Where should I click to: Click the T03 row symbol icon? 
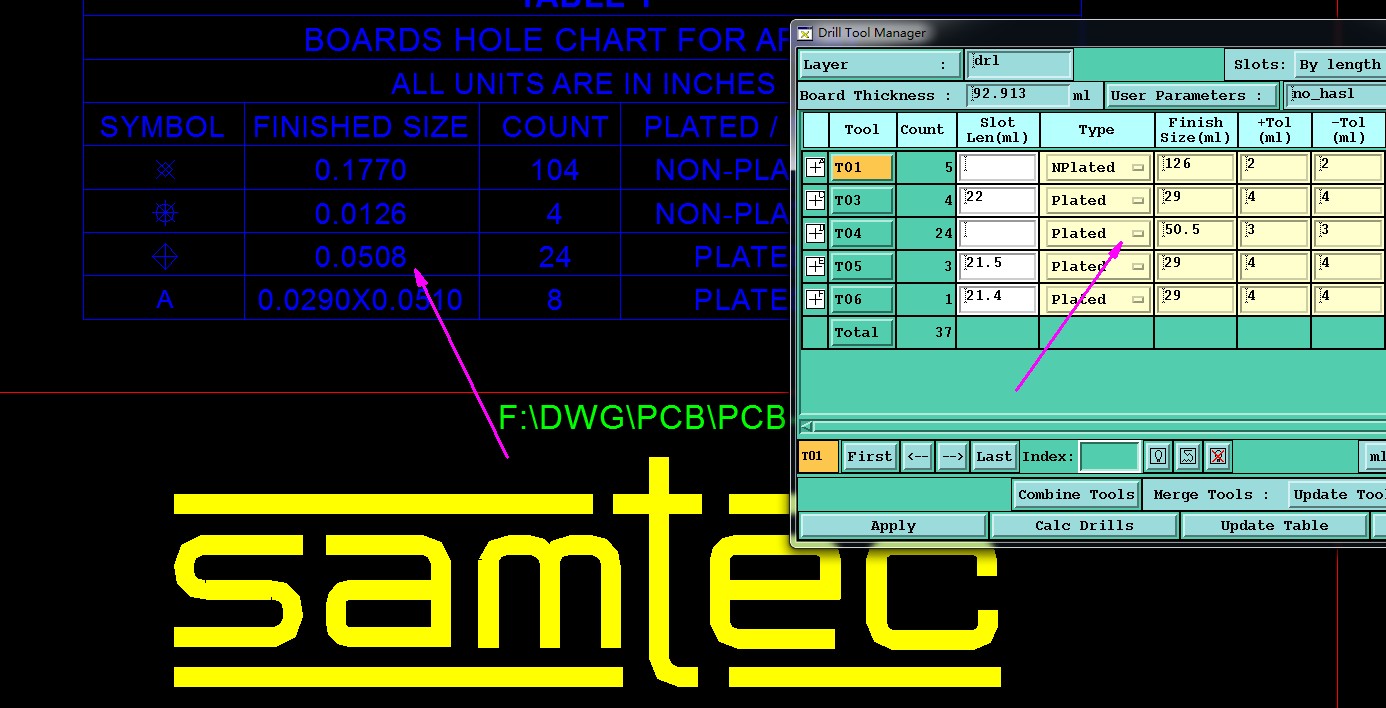tap(816, 200)
